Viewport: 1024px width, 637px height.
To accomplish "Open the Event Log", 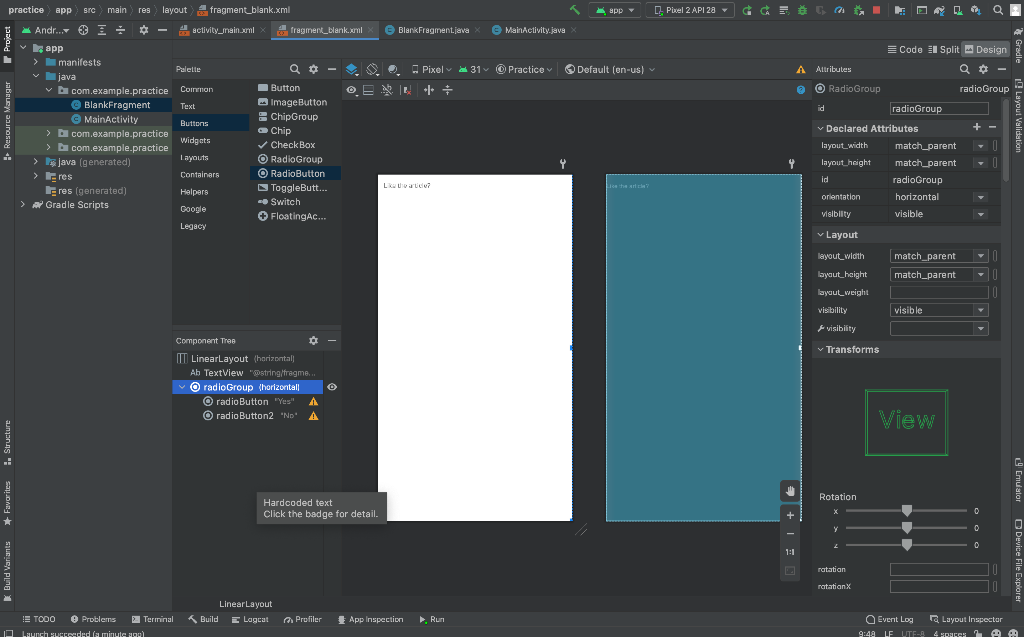I will click(889, 619).
